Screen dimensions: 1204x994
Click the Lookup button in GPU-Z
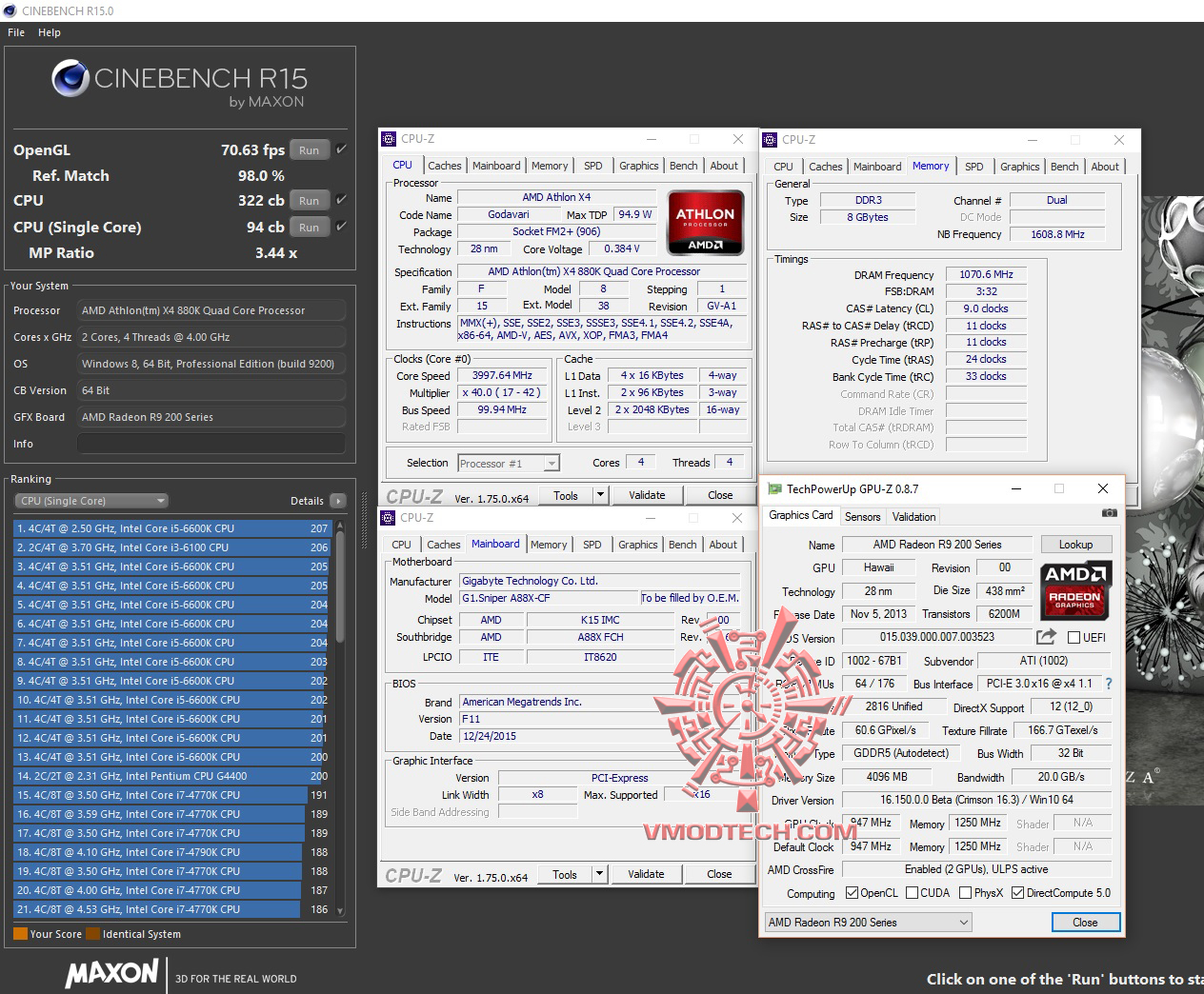coord(1075,545)
